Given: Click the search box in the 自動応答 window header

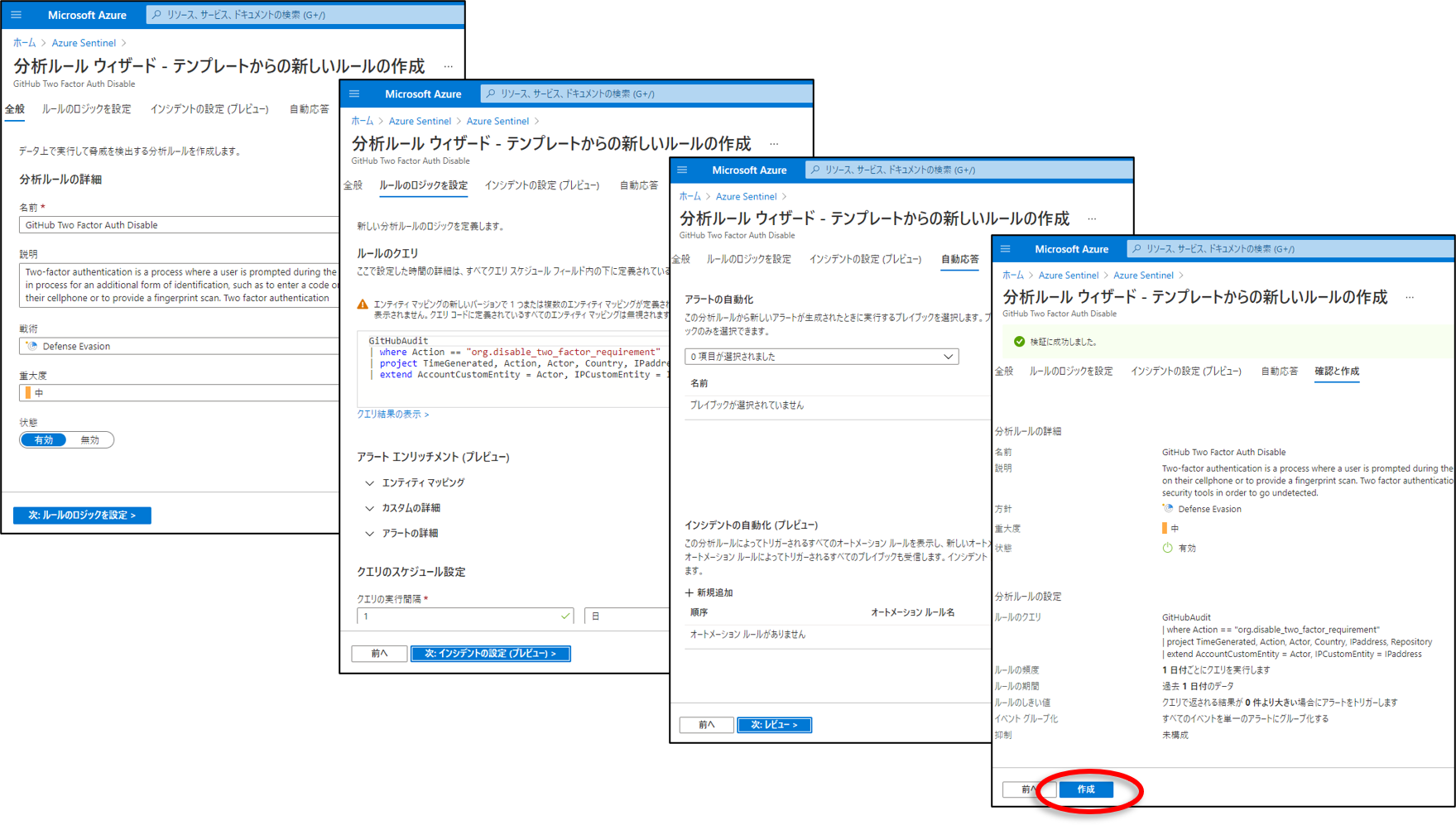Looking at the screenshot, I should pyautogui.click(x=968, y=170).
